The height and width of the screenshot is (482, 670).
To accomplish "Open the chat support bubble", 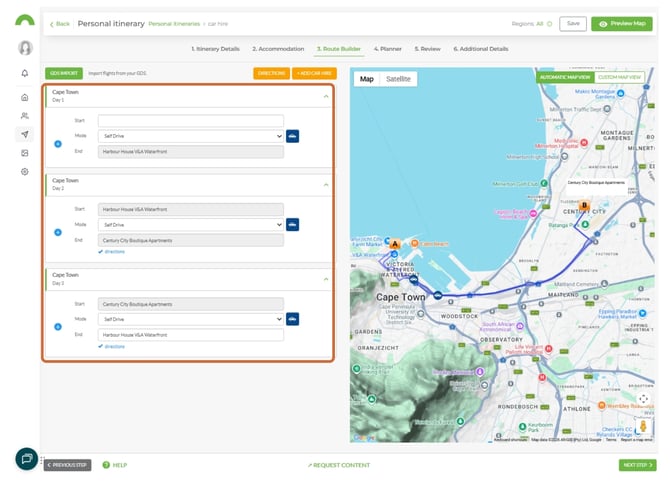I will click(26, 458).
